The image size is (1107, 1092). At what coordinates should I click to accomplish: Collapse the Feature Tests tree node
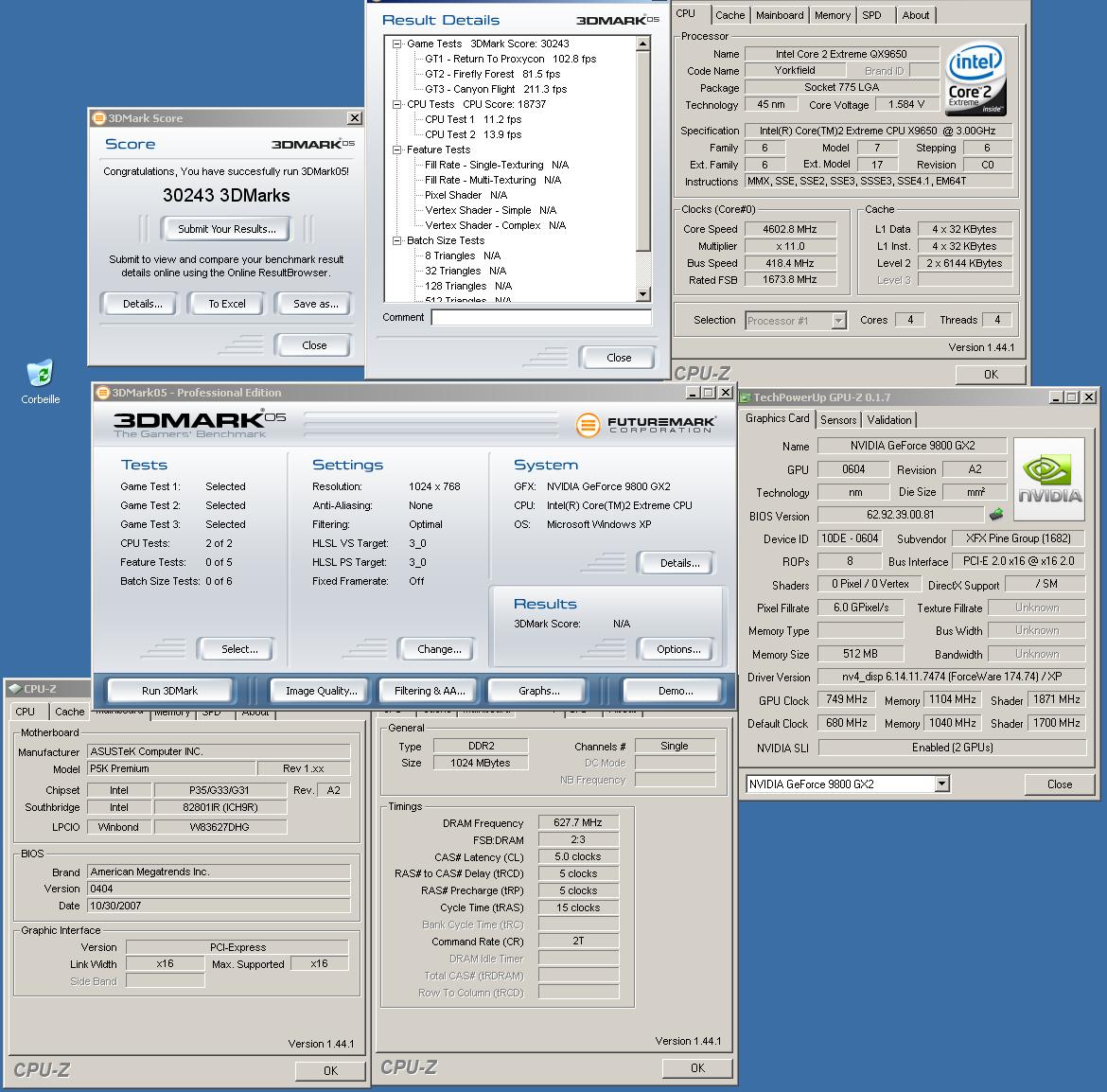point(396,150)
